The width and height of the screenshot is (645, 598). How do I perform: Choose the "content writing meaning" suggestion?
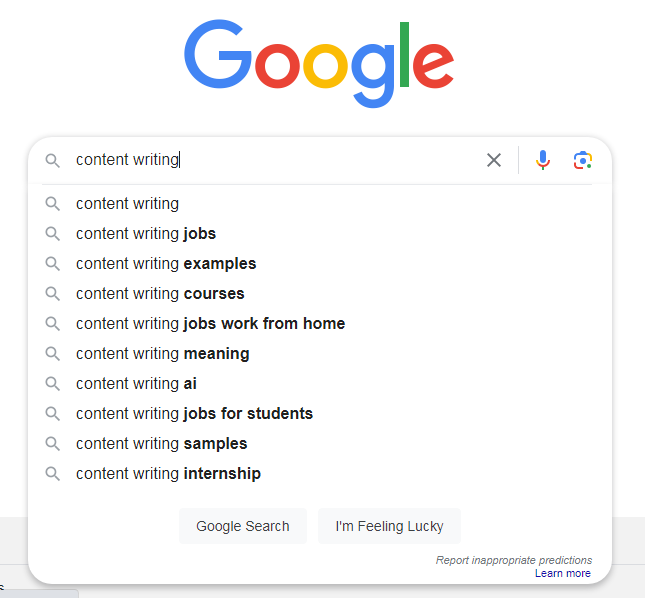click(162, 354)
